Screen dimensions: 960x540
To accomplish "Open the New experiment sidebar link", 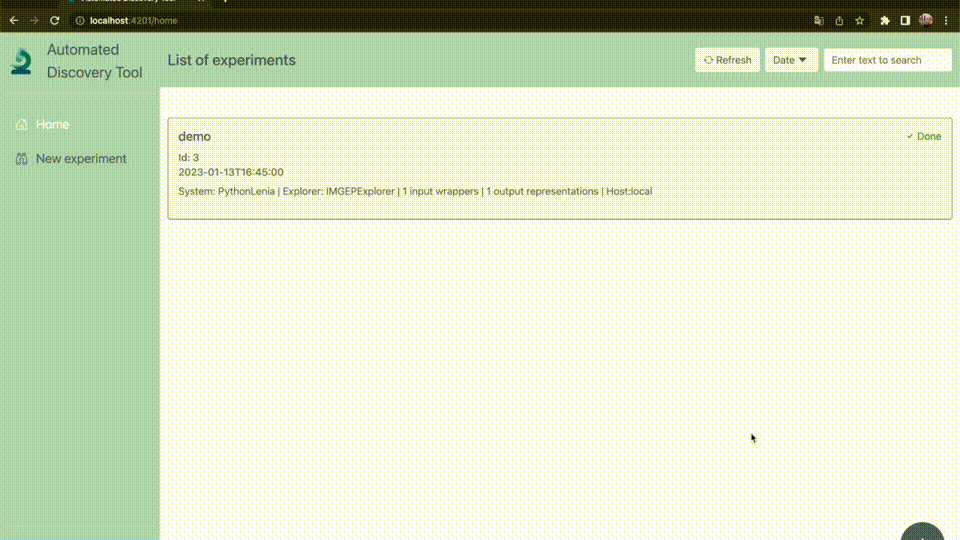I will (x=81, y=159).
